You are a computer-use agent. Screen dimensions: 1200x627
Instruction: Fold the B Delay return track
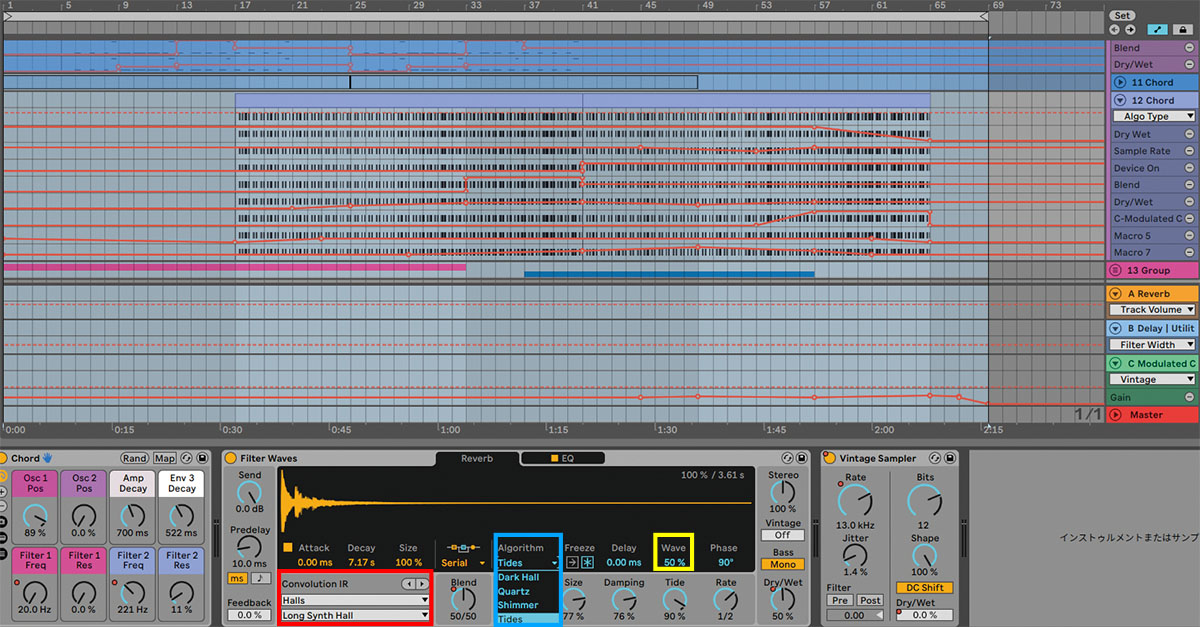(1116, 328)
